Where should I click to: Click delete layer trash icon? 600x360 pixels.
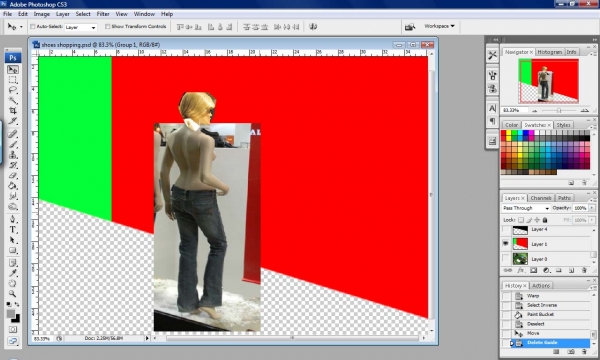(584, 270)
